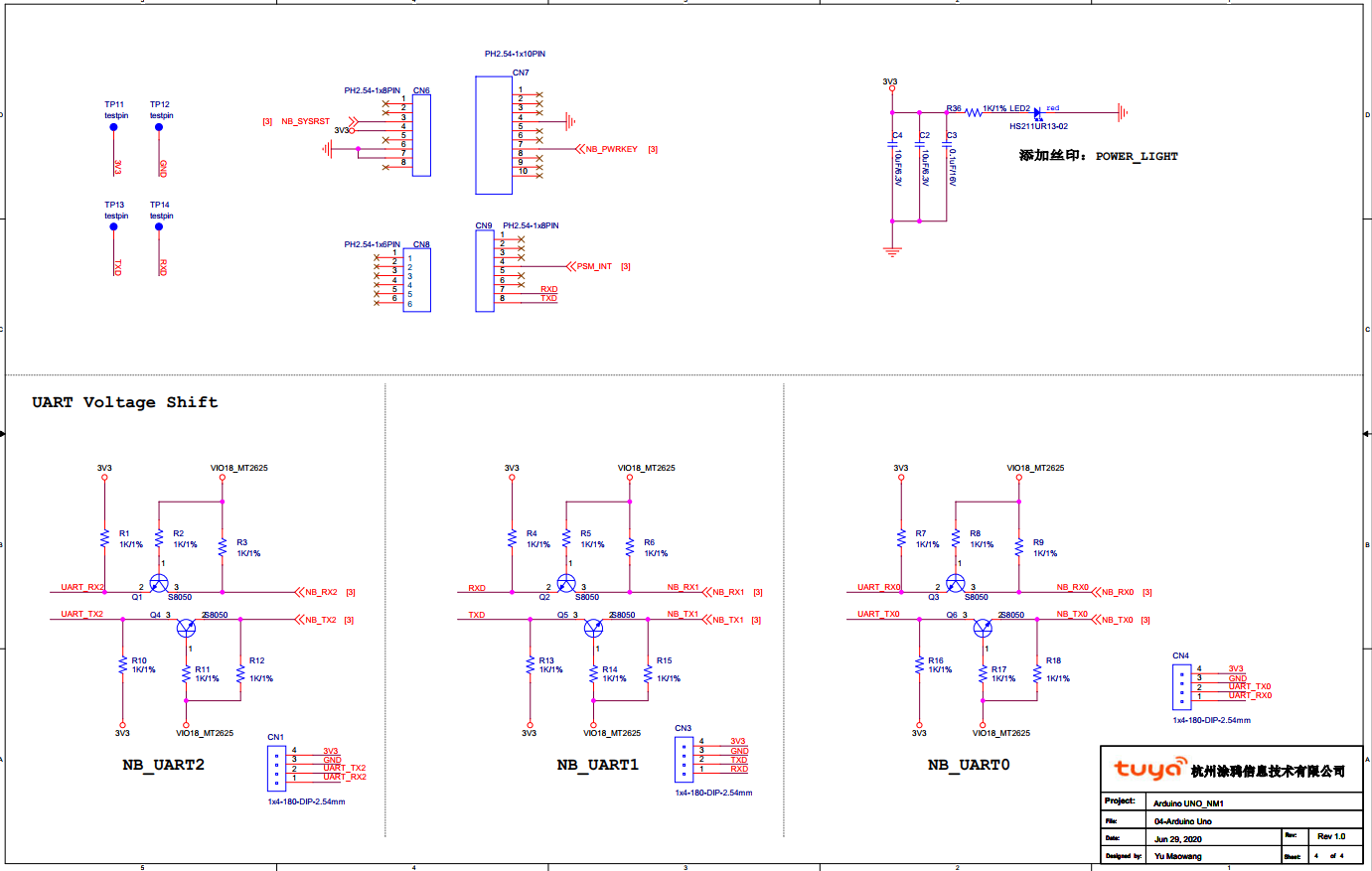Image resolution: width=1372 pixels, height=871 pixels.
Task: Click the NB_TX2 port label
Action: pyautogui.click(x=321, y=620)
